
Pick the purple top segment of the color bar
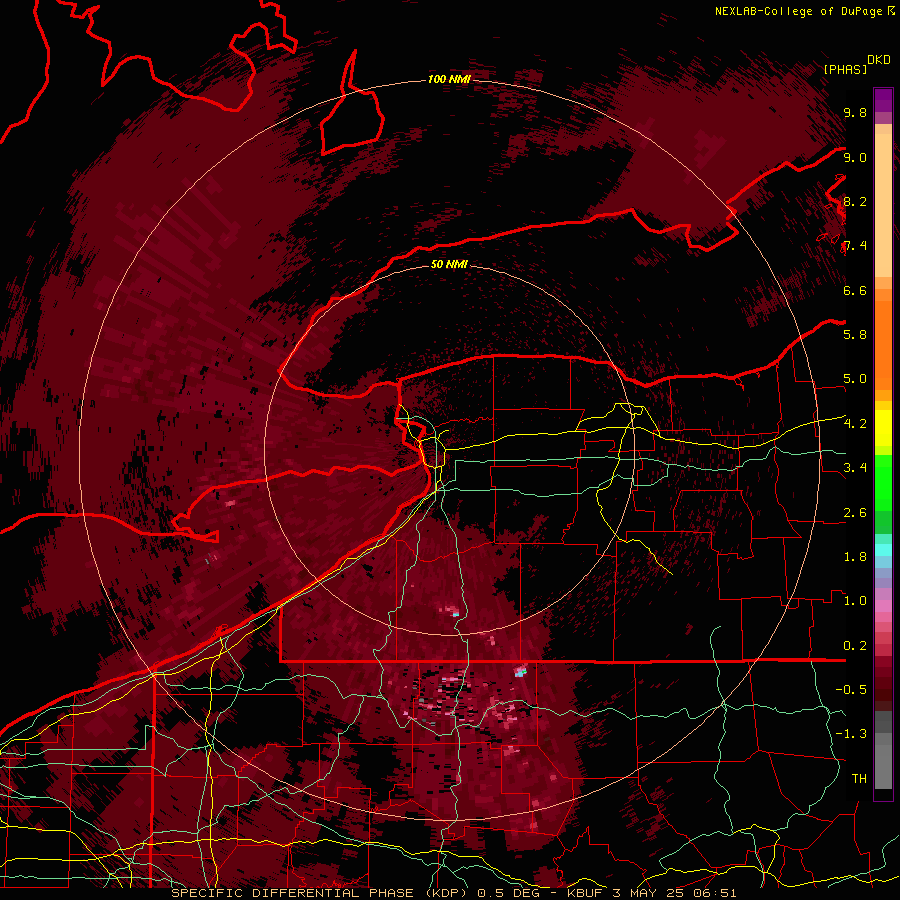point(883,100)
